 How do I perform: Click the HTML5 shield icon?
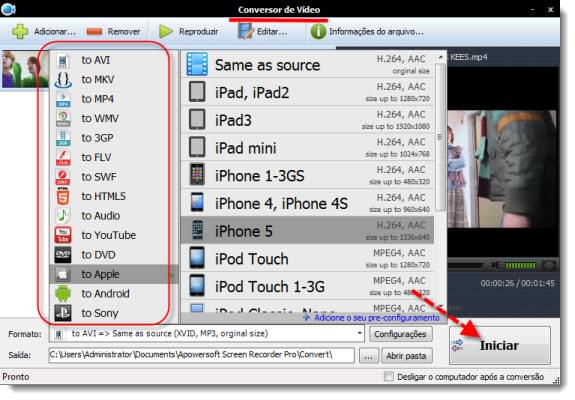click(63, 197)
